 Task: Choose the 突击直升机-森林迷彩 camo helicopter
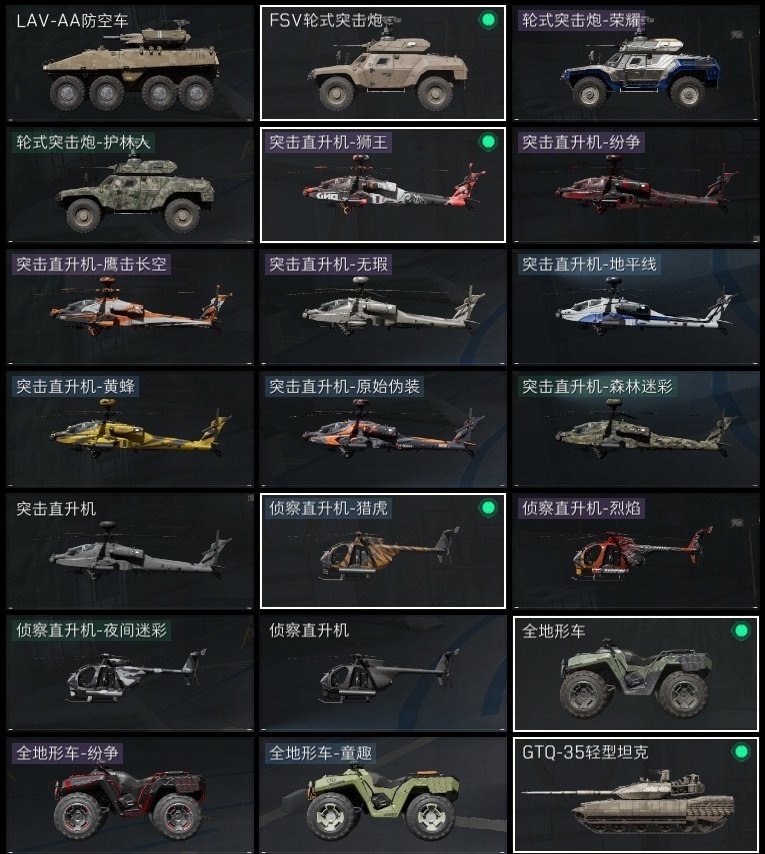pyautogui.click(x=636, y=429)
